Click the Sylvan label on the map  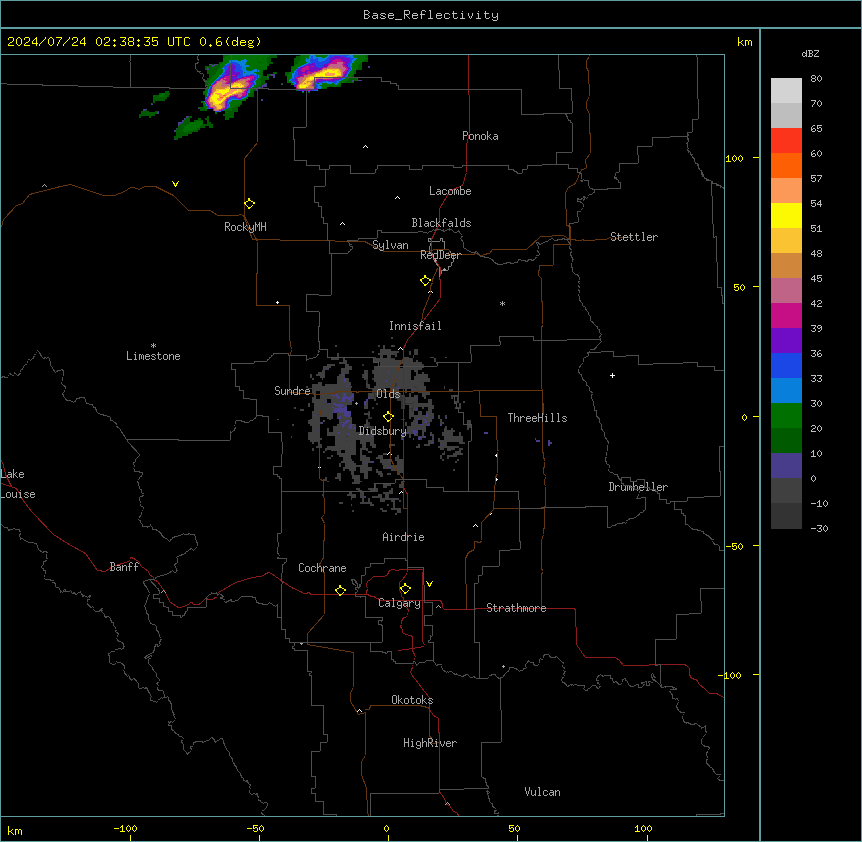pos(390,245)
